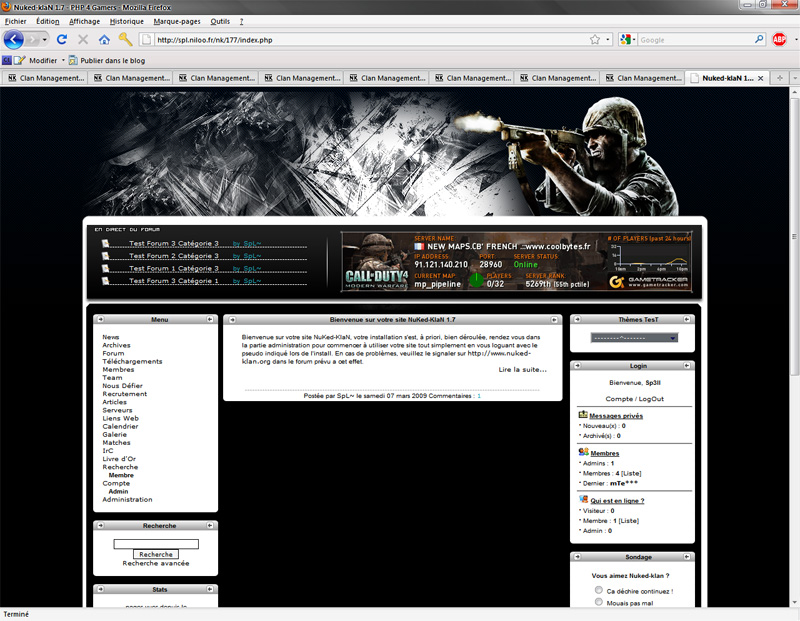Reload the page with the refresh icon
This screenshot has height=621, width=800.
point(62,40)
